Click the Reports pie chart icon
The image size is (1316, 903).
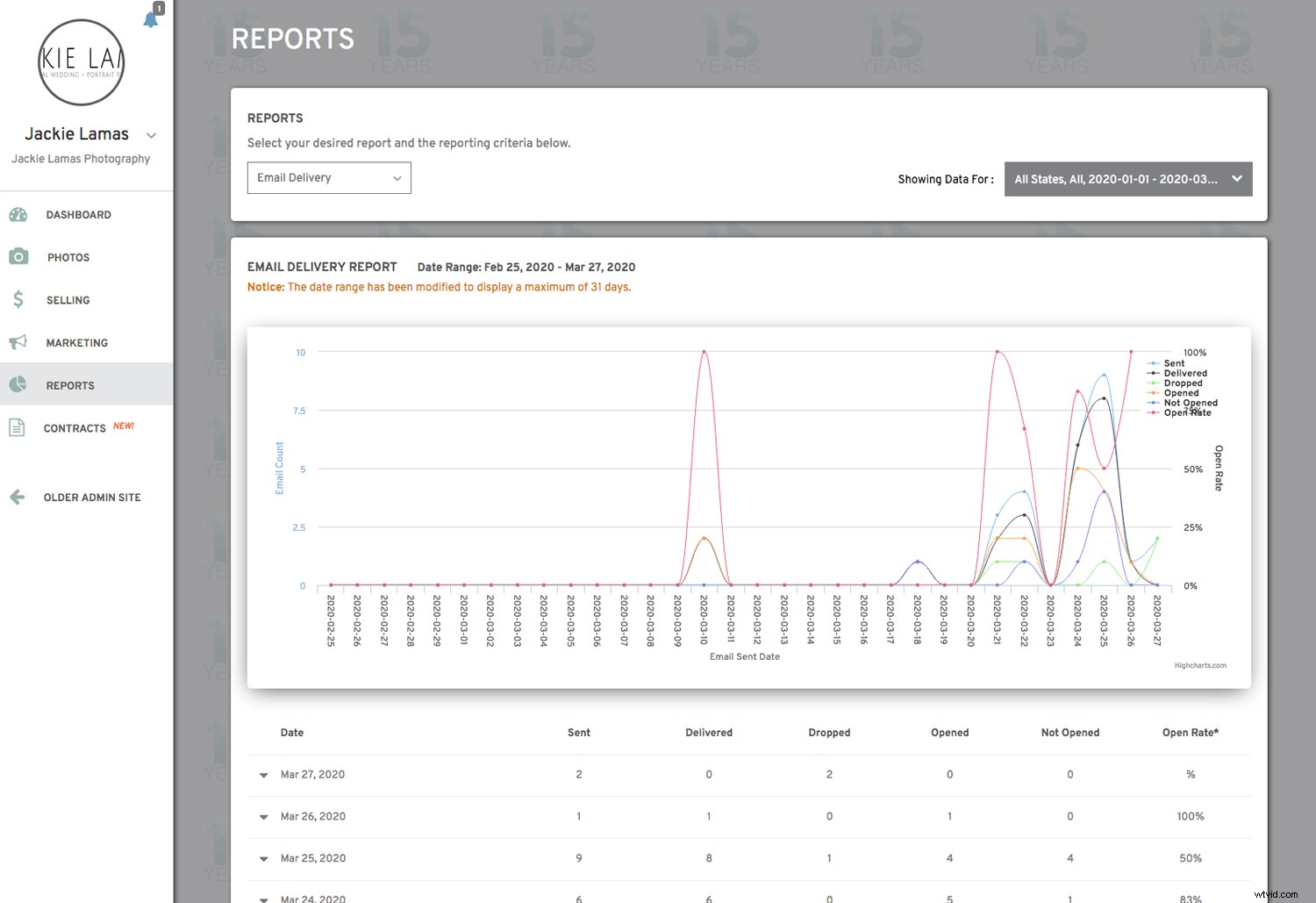point(18,384)
